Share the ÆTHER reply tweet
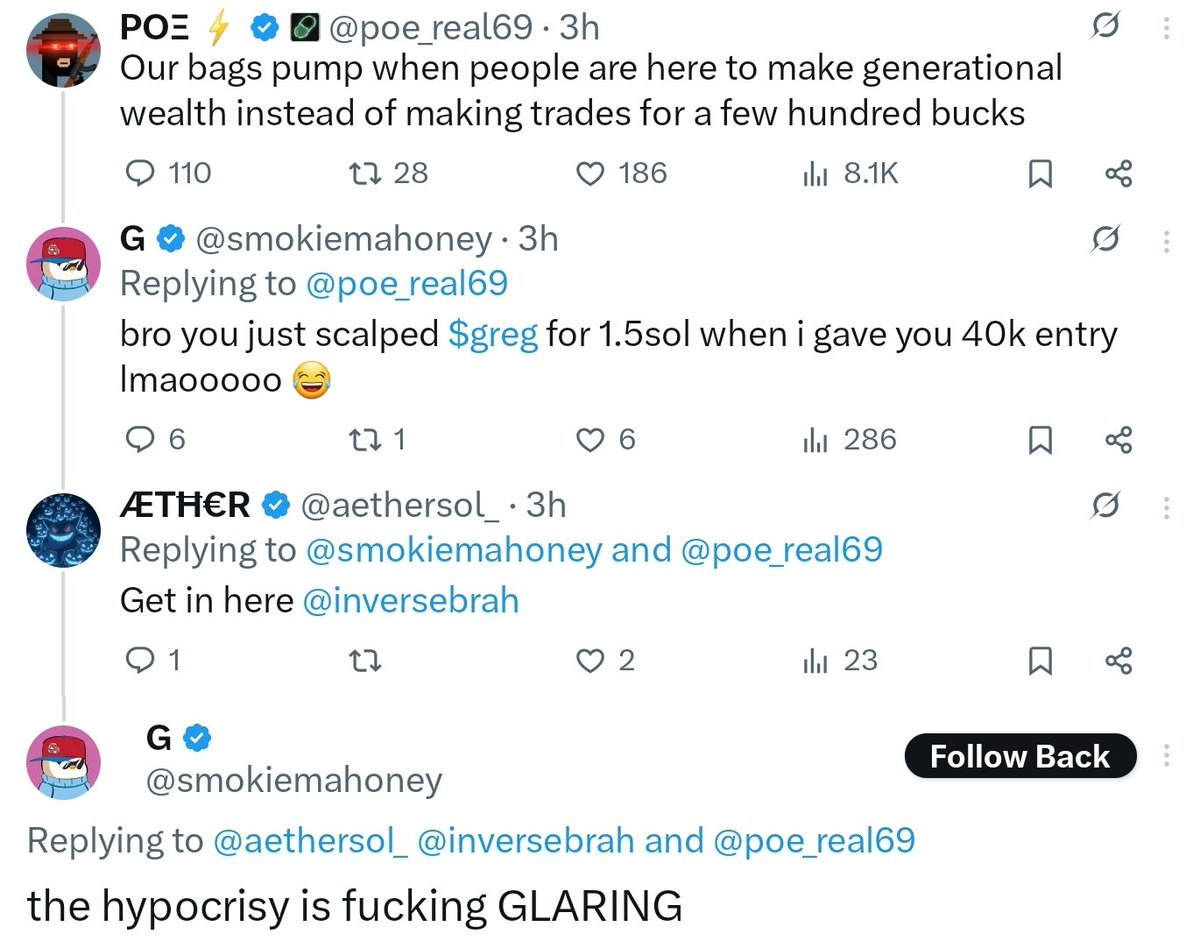The width and height of the screenshot is (1200, 941). coord(1118,661)
